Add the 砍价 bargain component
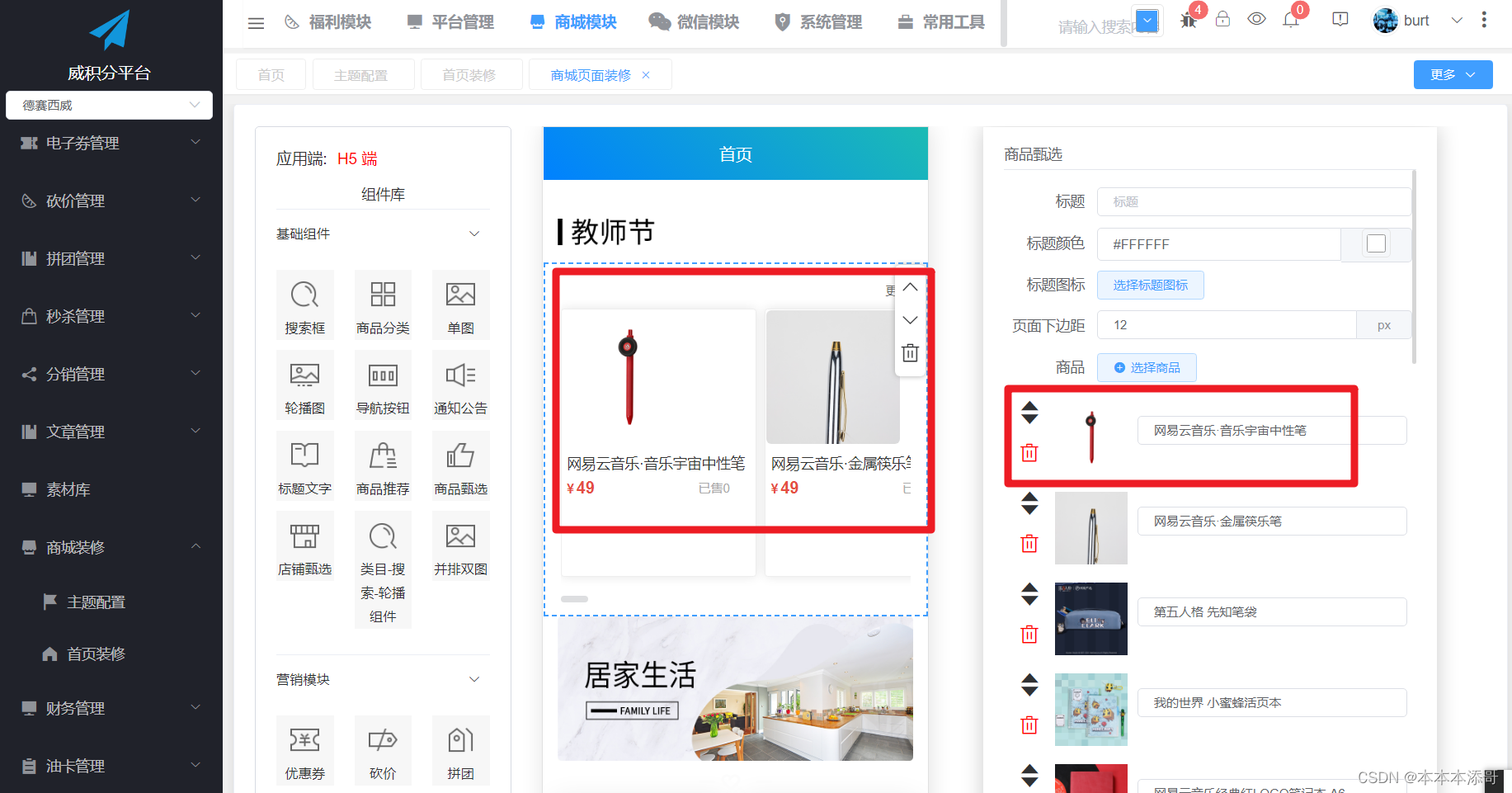 (383, 750)
